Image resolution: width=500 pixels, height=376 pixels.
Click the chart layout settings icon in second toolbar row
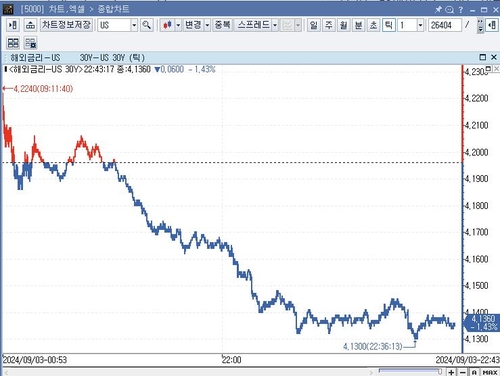pos(30,43)
